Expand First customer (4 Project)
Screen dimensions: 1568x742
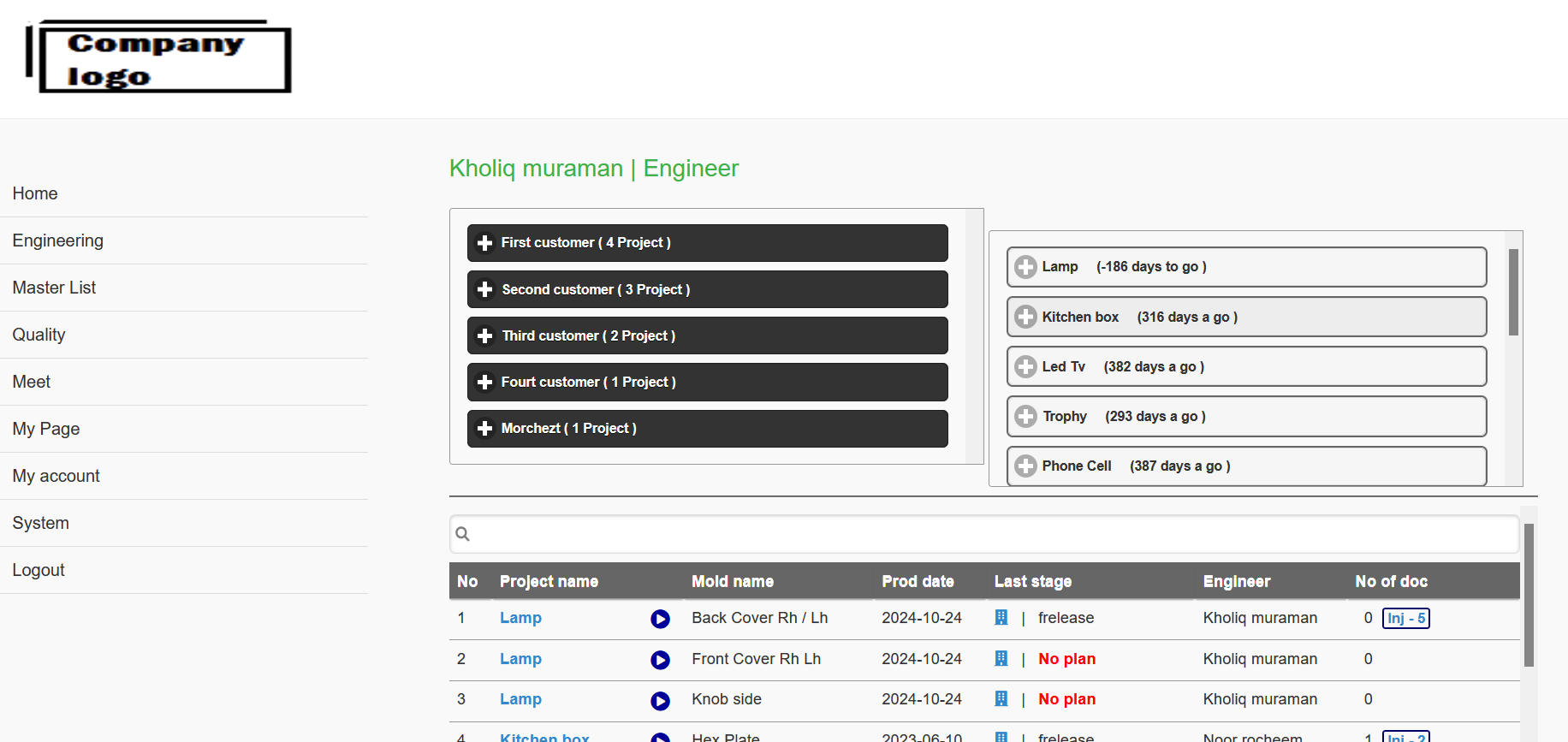pyautogui.click(x=707, y=243)
